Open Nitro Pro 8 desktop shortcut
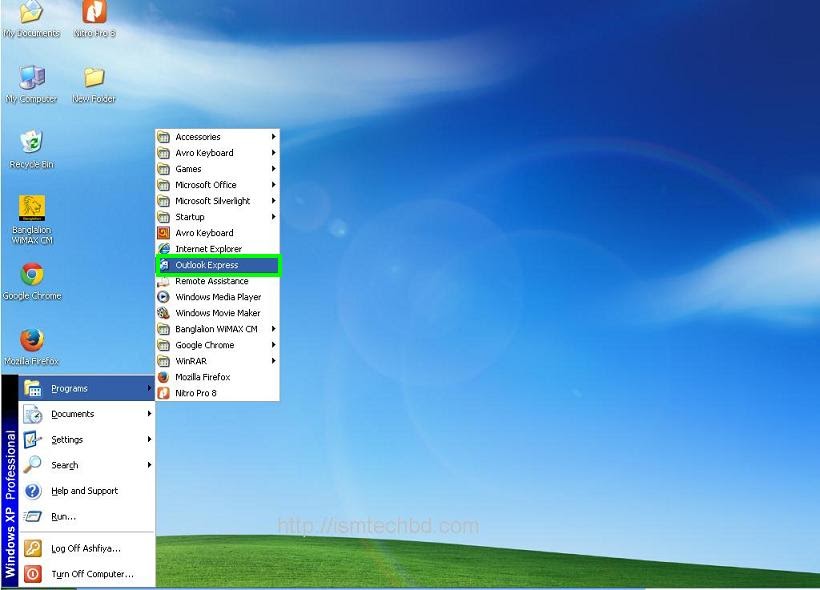This screenshot has width=820, height=590. click(94, 18)
